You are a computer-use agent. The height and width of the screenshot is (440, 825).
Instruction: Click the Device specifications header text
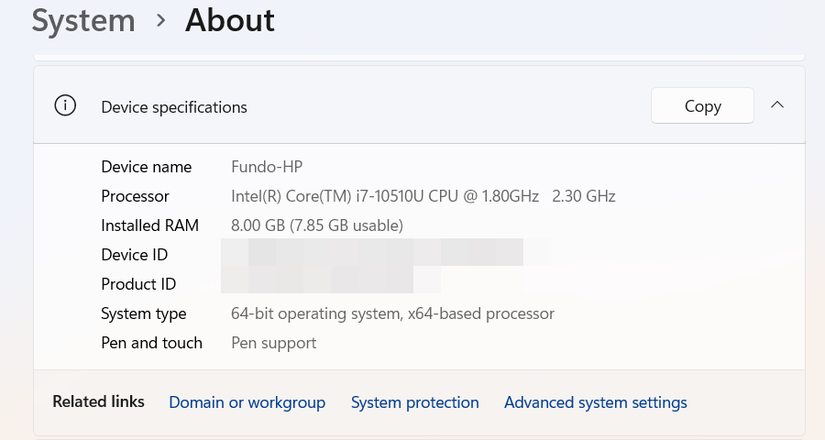174,107
